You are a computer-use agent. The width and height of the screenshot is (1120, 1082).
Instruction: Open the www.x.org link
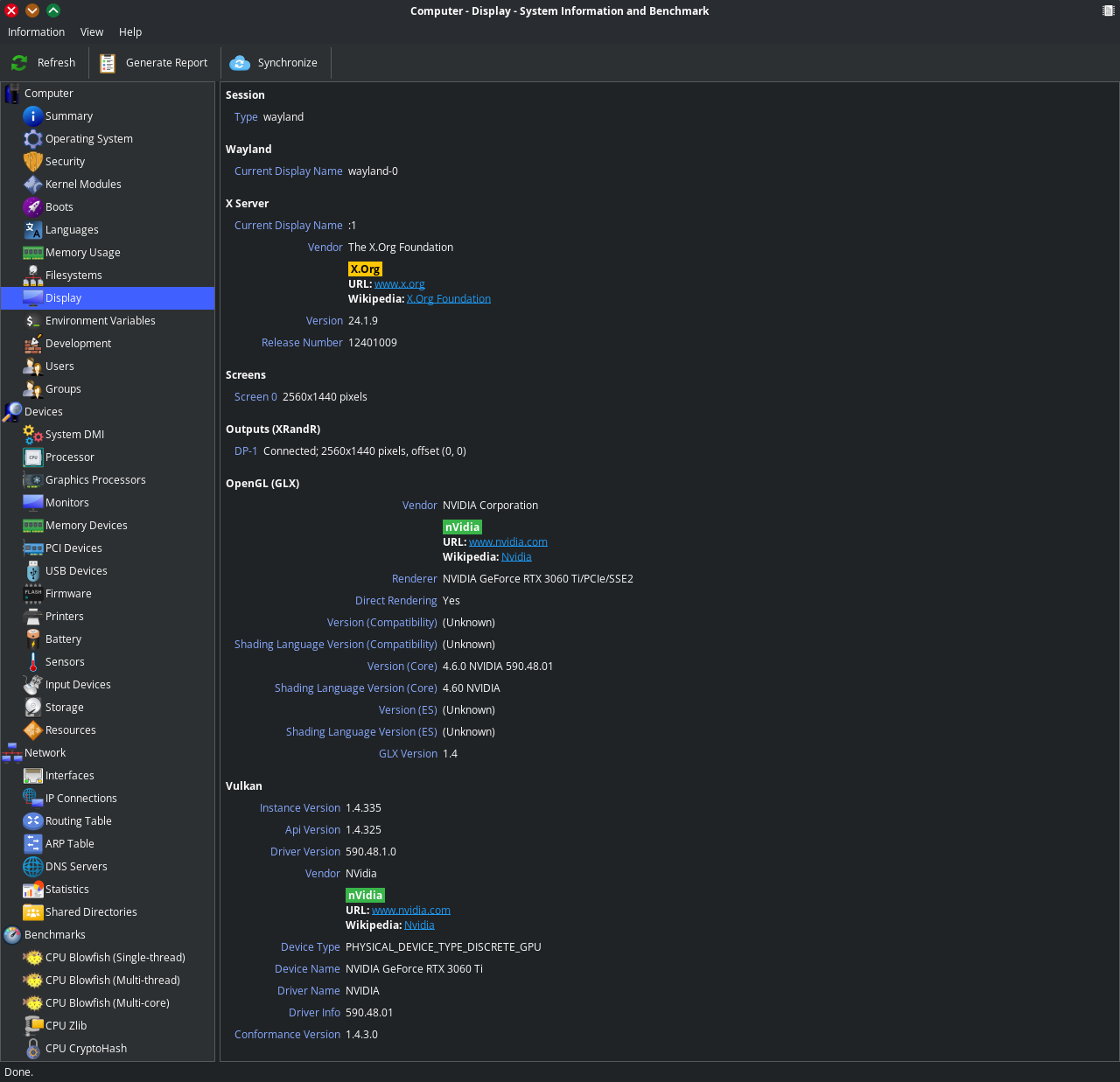(x=400, y=284)
